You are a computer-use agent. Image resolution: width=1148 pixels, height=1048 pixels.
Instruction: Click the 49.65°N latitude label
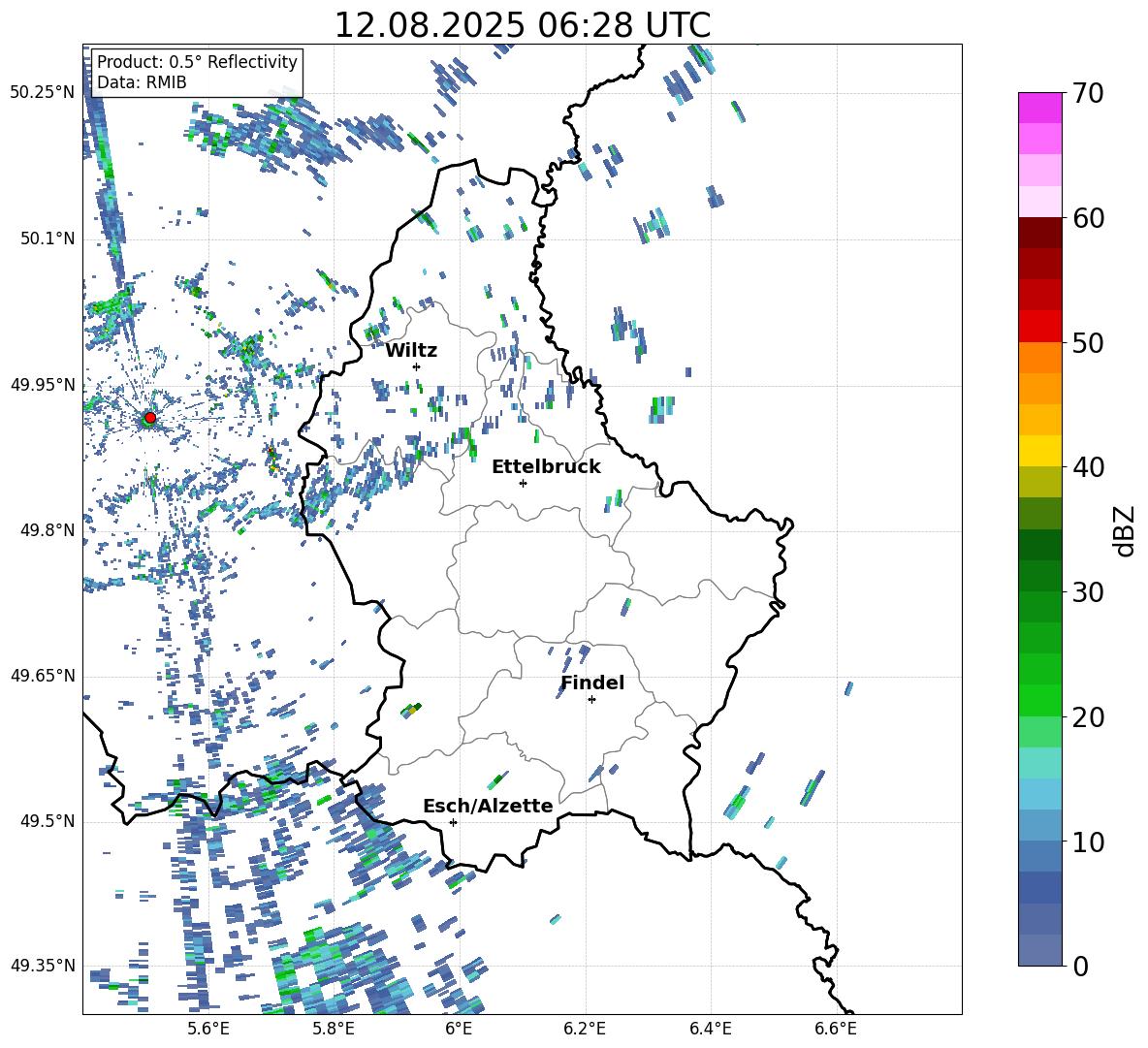click(x=43, y=675)
